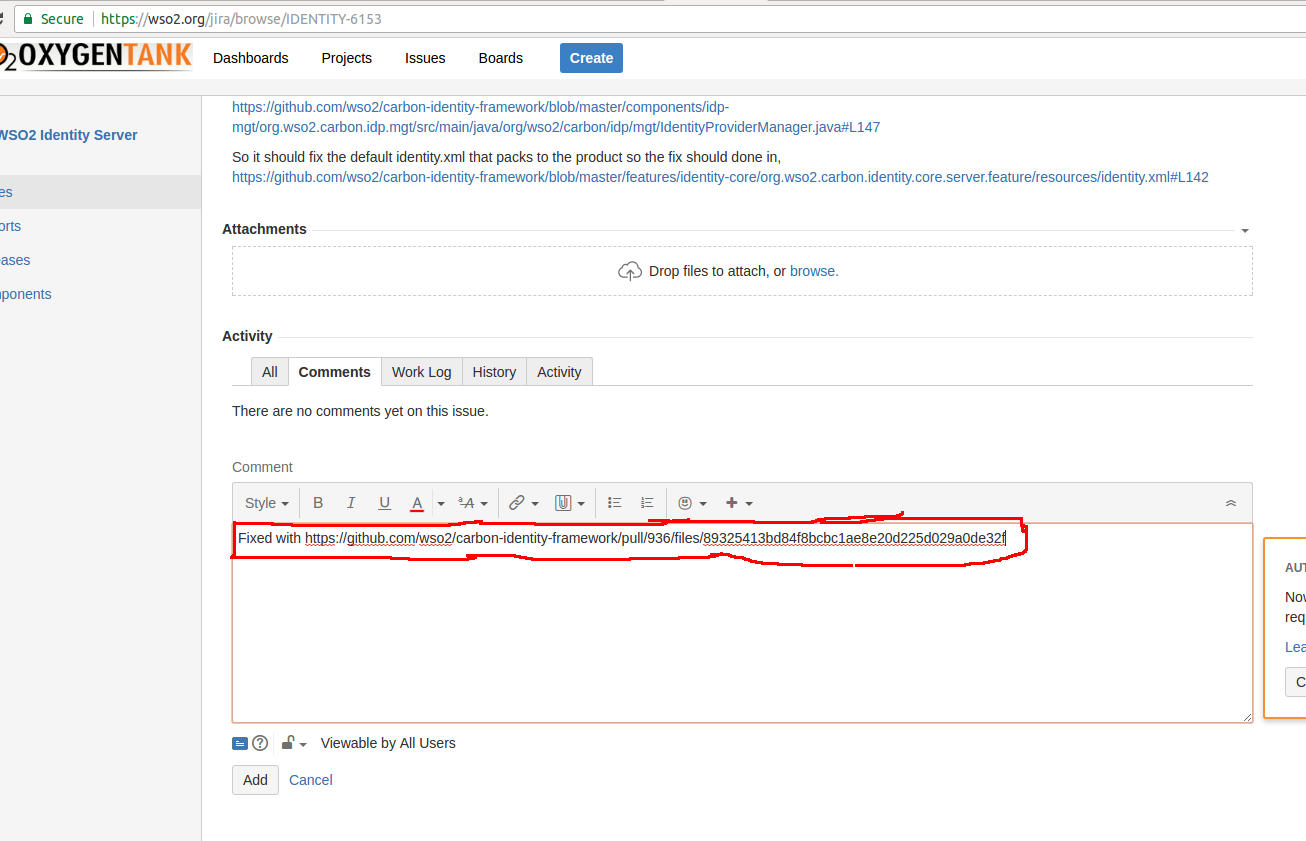Click the attachment drop zone
This screenshot has height=841, width=1306.
coord(742,271)
